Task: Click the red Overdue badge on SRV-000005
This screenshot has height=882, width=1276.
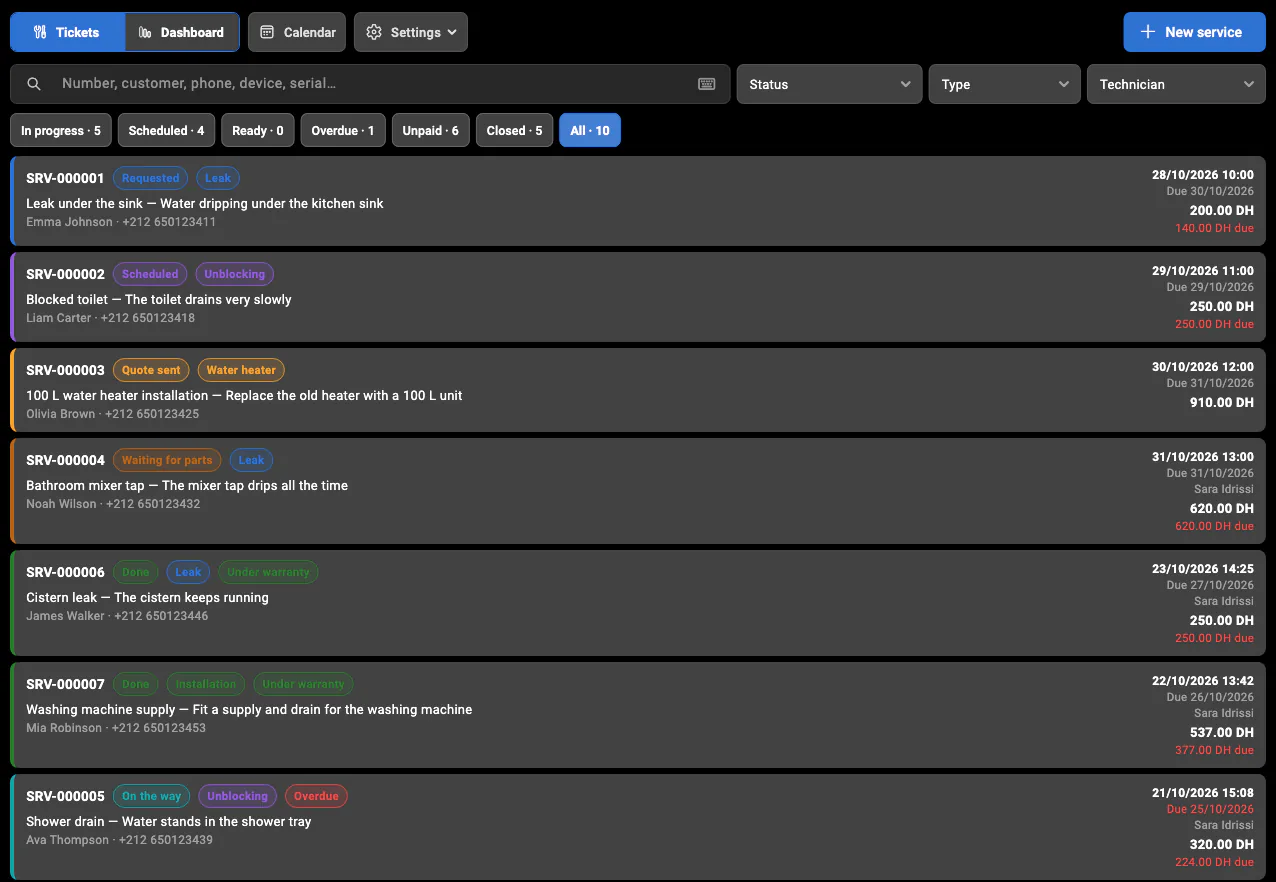Action: 316,796
